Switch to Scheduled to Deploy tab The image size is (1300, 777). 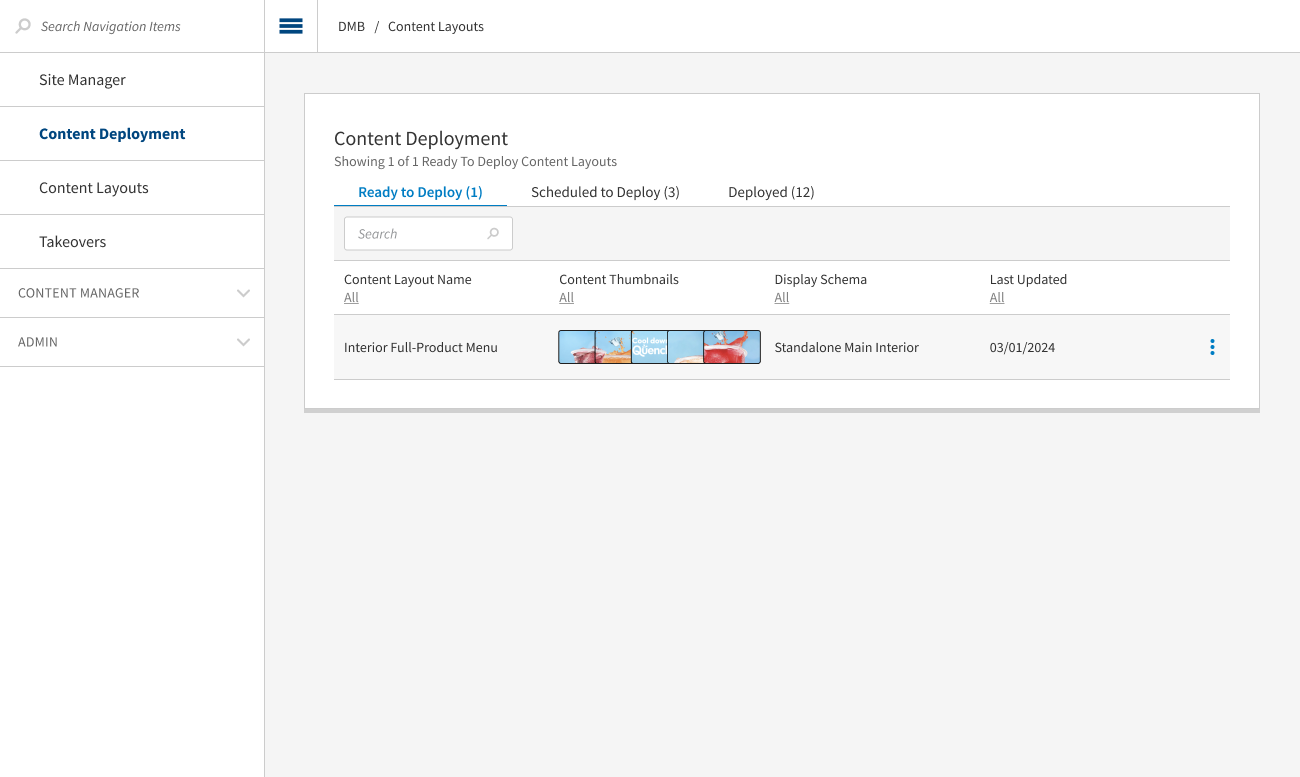click(x=605, y=192)
